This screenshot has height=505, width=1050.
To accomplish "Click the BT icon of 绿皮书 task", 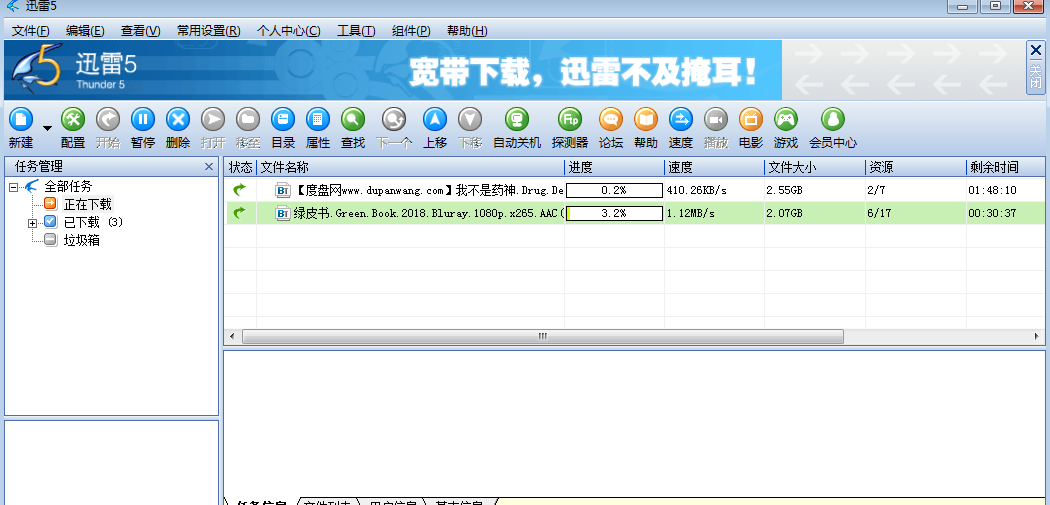I will tap(283, 214).
